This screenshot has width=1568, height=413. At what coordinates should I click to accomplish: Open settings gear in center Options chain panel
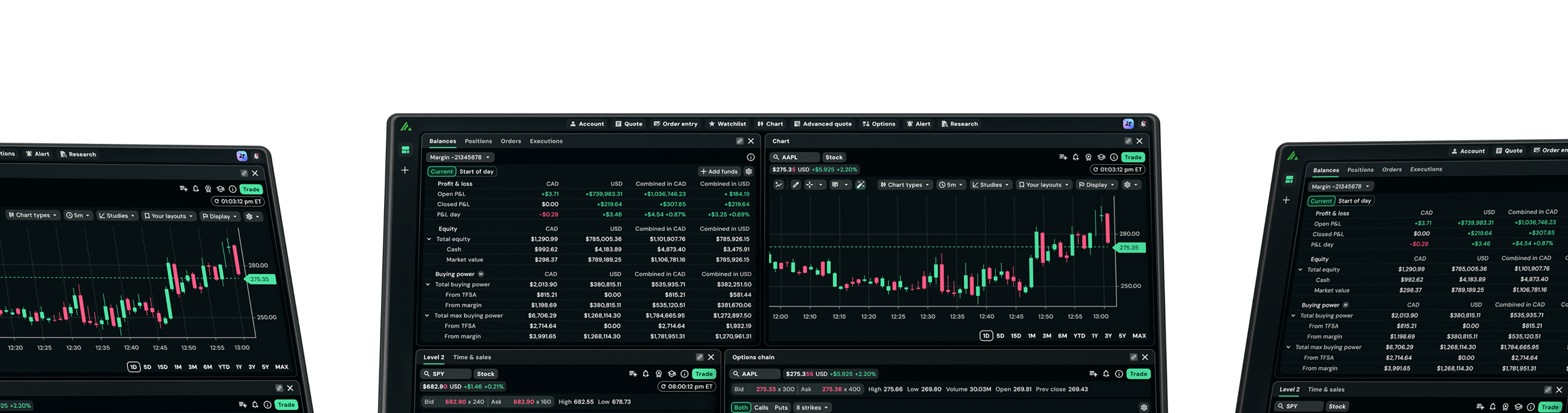[1144, 408]
